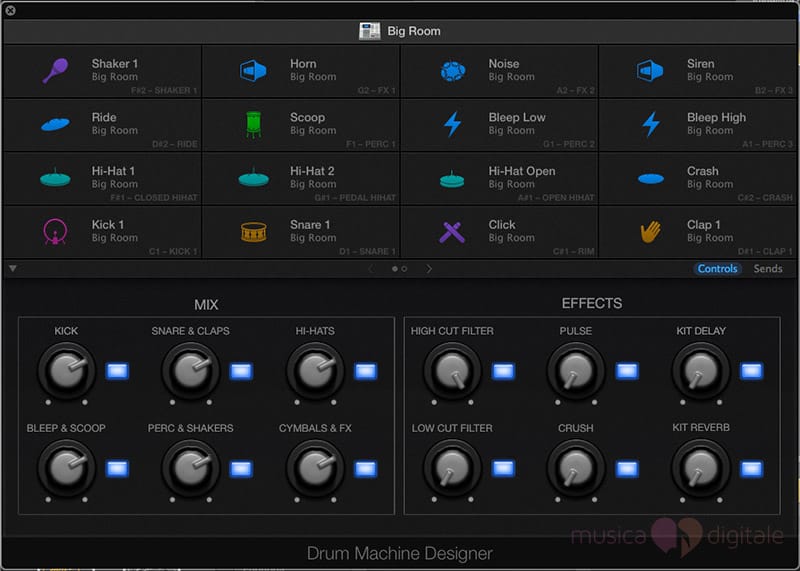This screenshot has height=571, width=800.
Task: Enable the HIGH CUT FILTER button
Action: coord(503,371)
